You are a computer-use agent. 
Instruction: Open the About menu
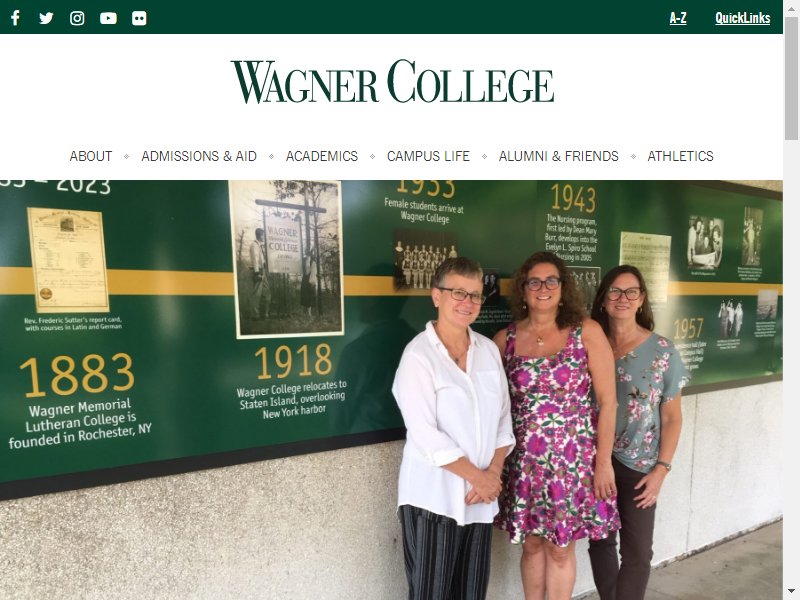tap(91, 156)
